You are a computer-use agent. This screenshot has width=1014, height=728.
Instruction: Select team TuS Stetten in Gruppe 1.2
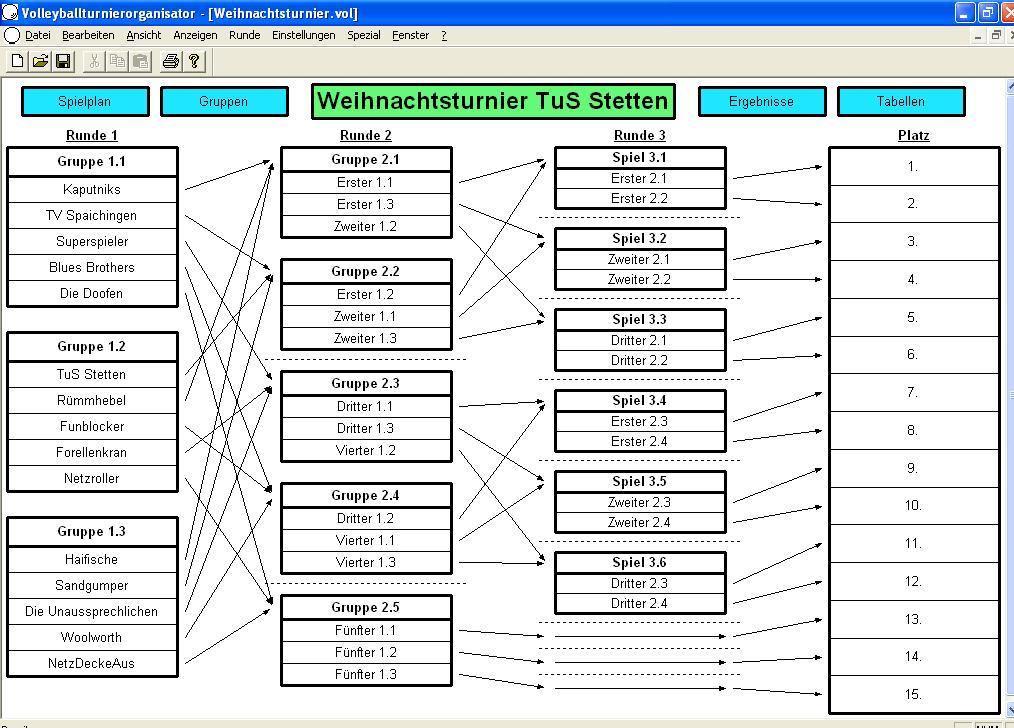click(92, 374)
